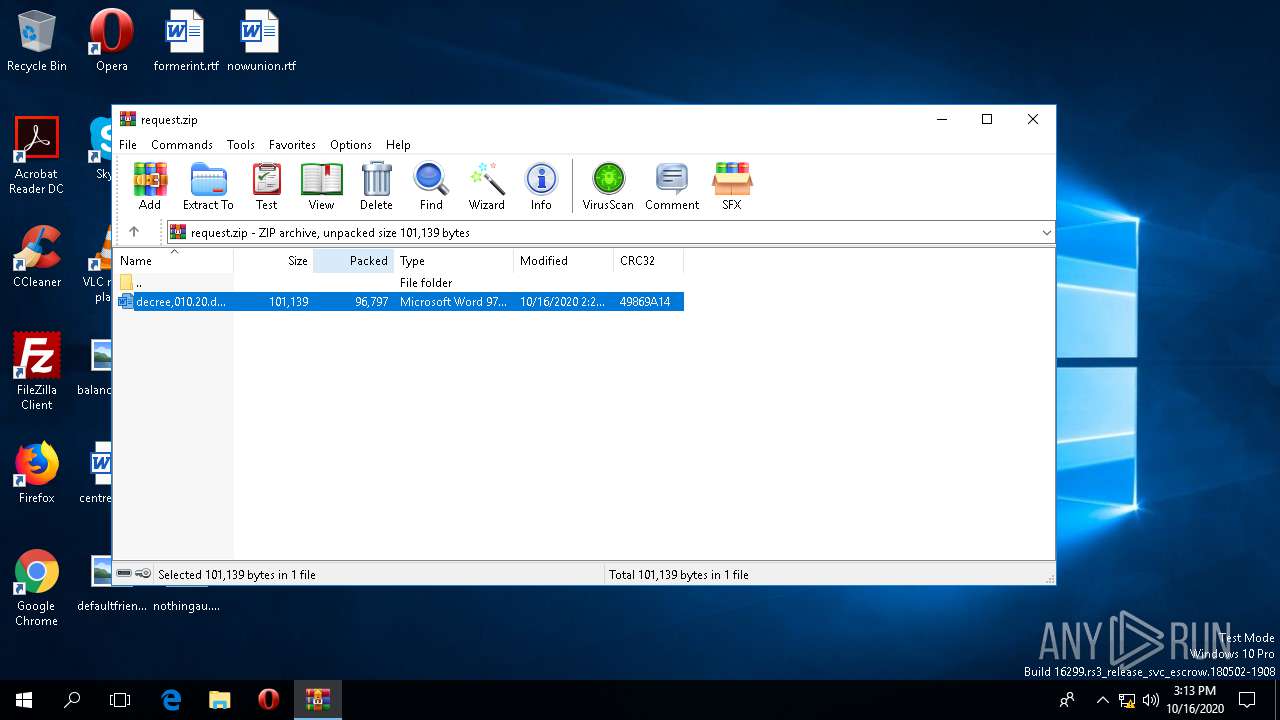Open the Windows Start button

[24, 700]
